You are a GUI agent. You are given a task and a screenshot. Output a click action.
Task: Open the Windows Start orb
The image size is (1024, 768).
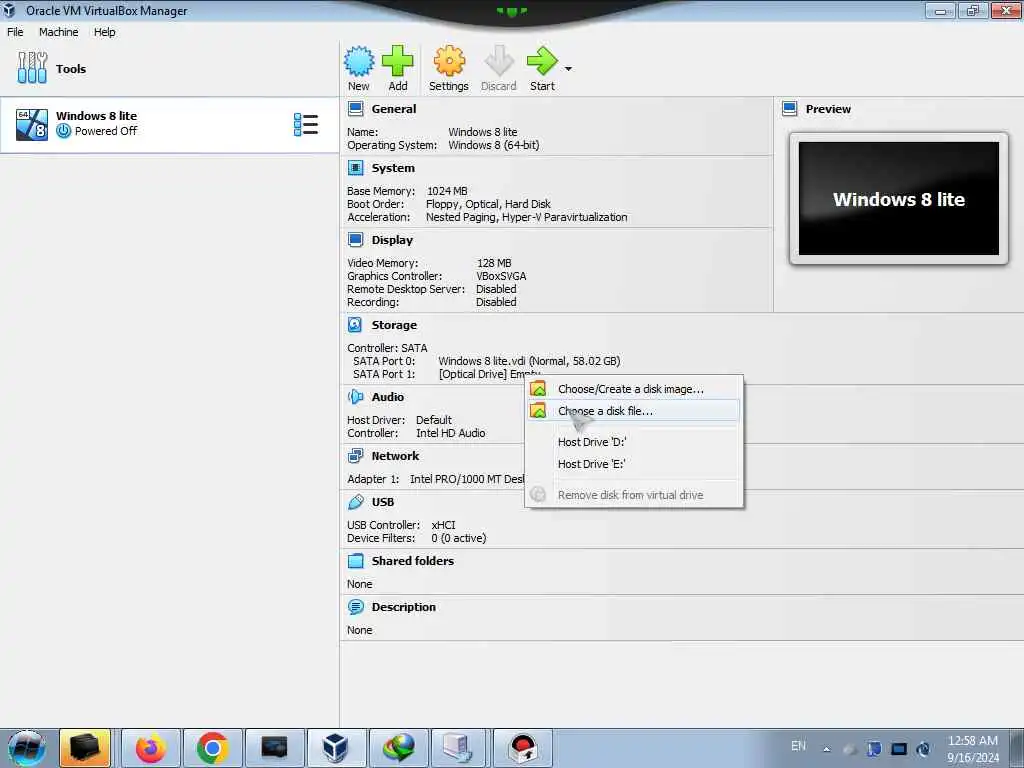[x=27, y=748]
